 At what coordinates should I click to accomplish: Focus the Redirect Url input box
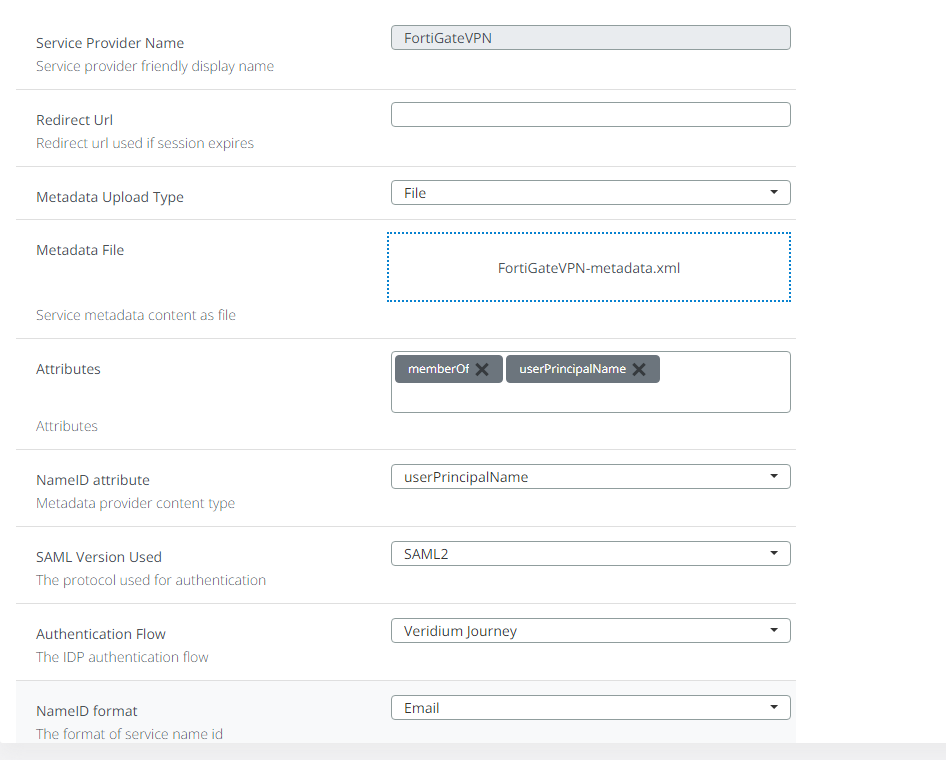(x=590, y=115)
